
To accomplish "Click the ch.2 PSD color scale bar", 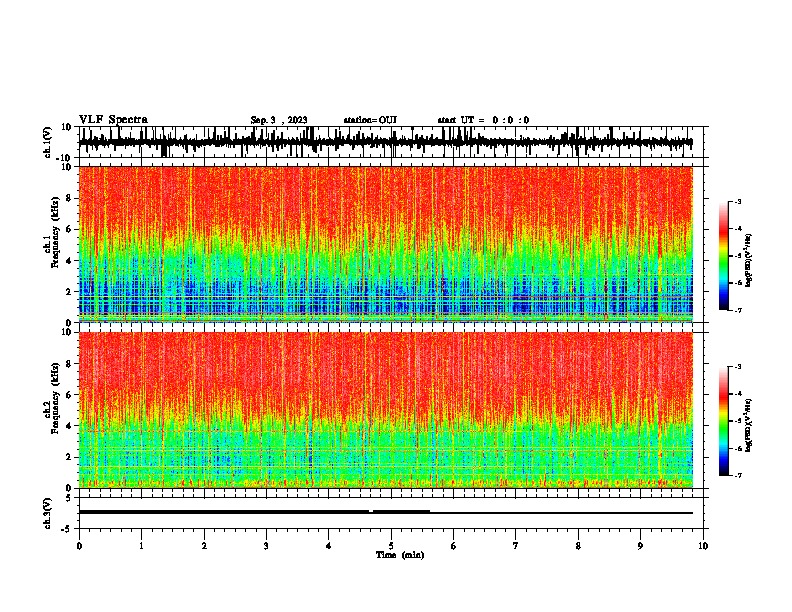I will 723,421.
